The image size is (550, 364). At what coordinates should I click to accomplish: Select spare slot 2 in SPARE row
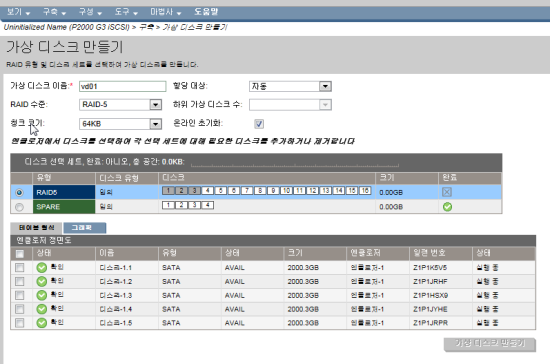coord(181,205)
